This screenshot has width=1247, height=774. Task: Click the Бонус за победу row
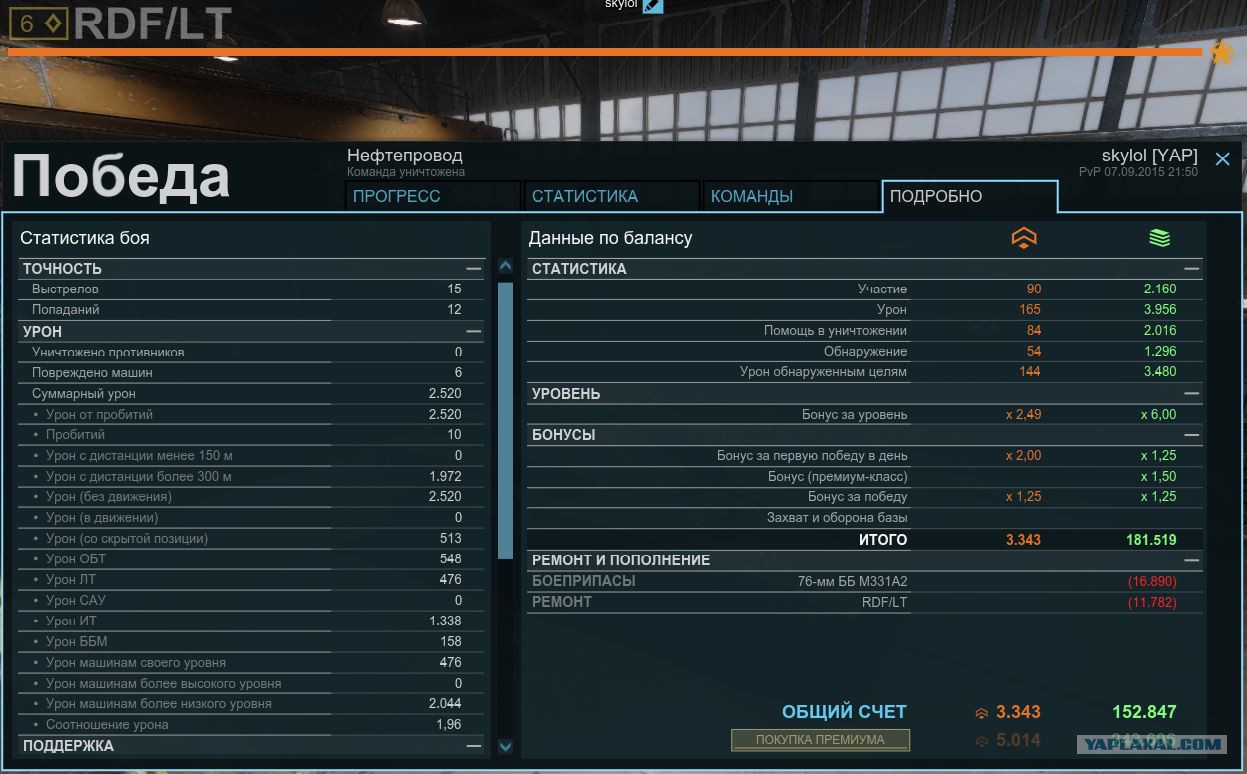(864, 496)
